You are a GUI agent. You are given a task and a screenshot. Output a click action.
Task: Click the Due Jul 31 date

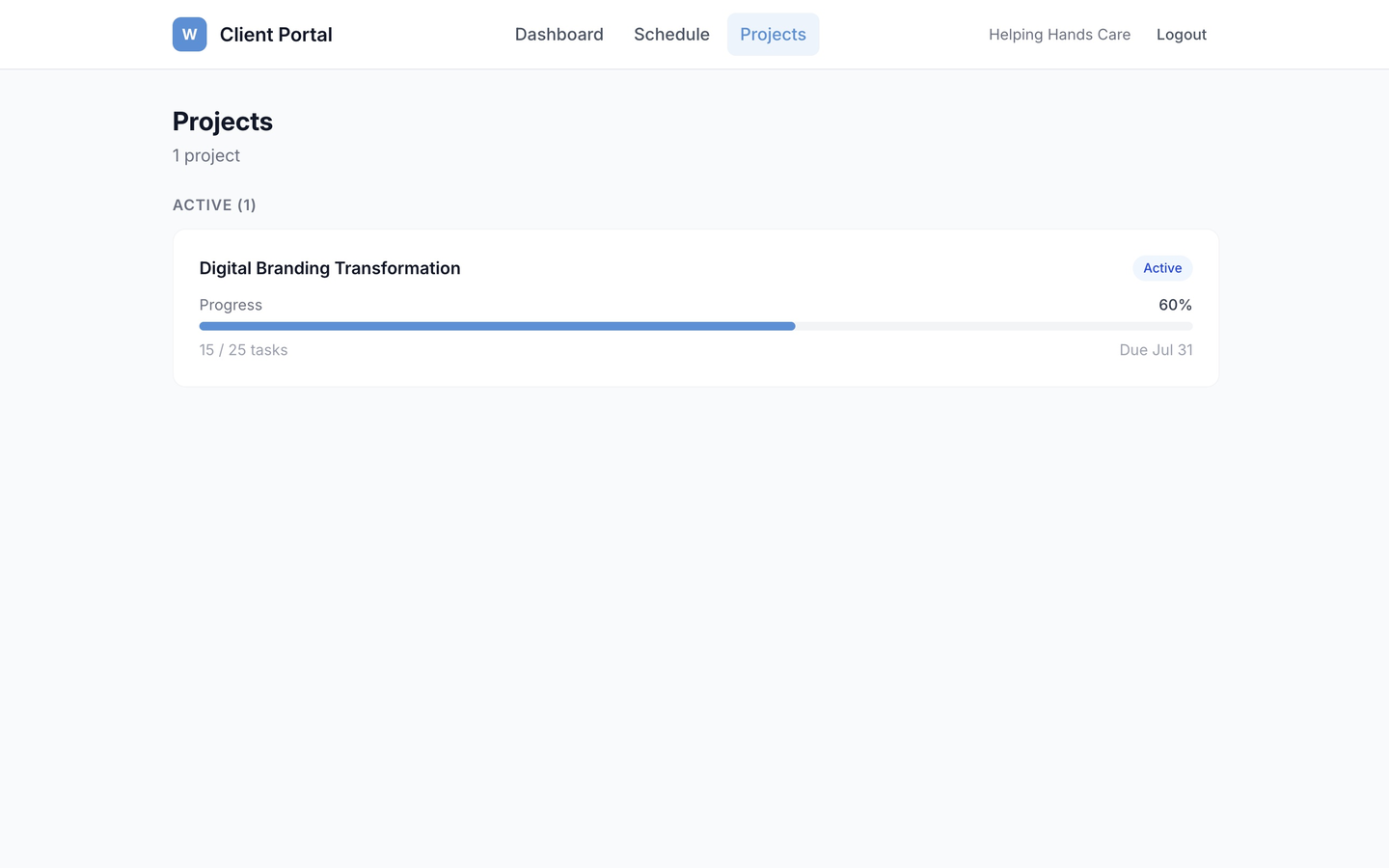(1156, 350)
